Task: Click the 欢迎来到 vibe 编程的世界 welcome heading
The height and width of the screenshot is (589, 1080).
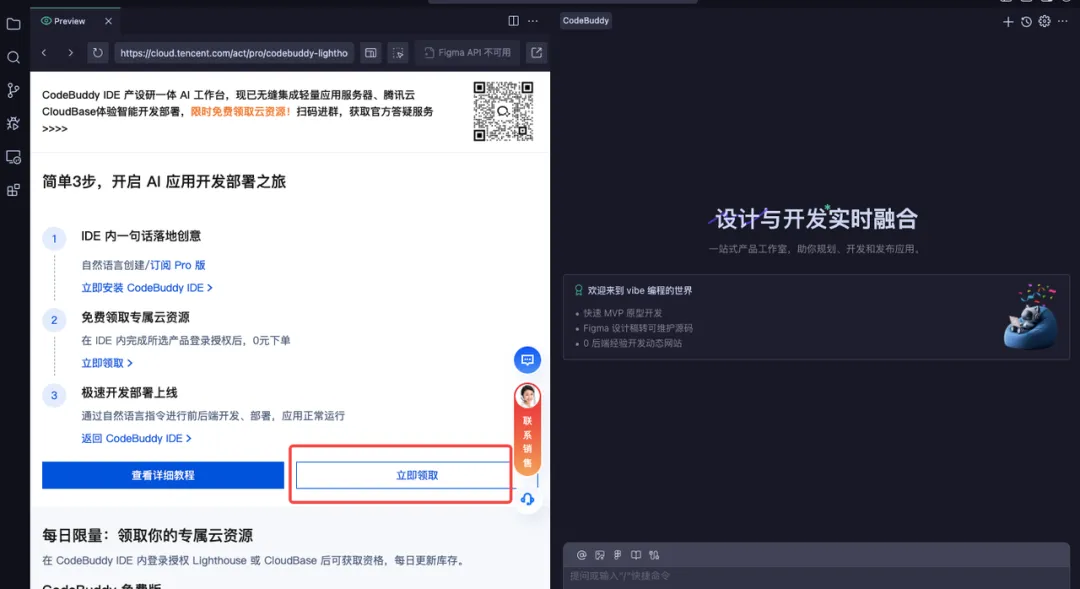Action: [640, 291]
